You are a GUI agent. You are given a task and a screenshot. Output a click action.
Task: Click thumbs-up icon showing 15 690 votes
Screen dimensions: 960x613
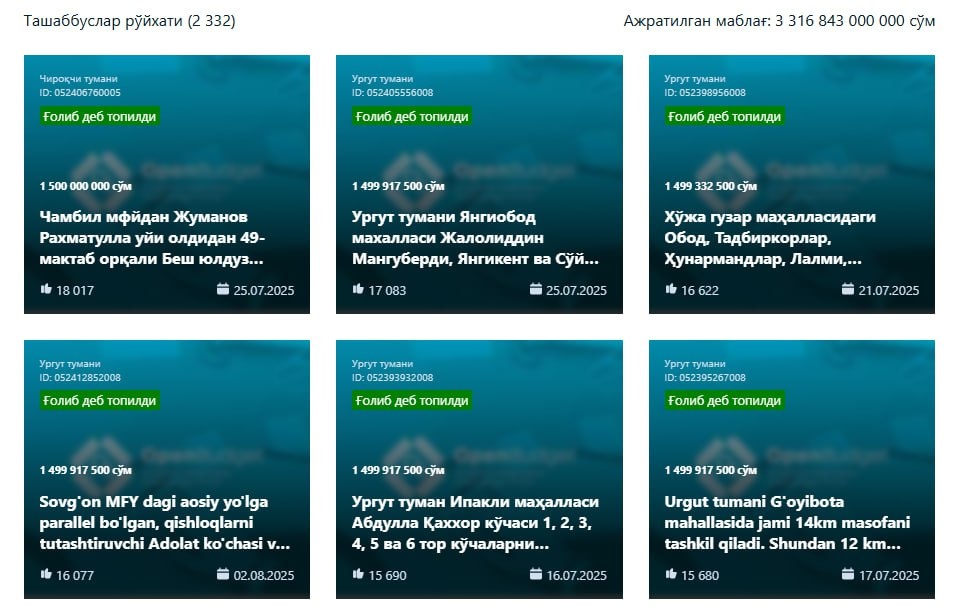[x=358, y=574]
